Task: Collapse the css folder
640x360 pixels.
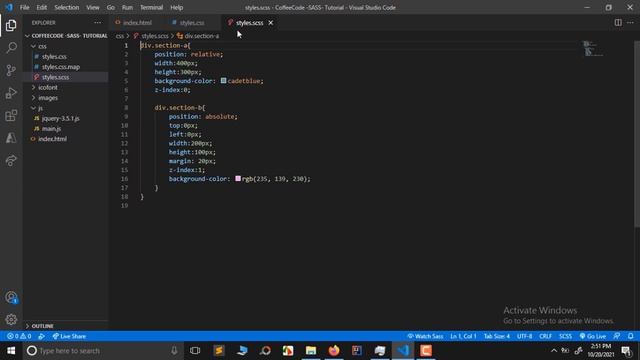Action: pos(66,47)
